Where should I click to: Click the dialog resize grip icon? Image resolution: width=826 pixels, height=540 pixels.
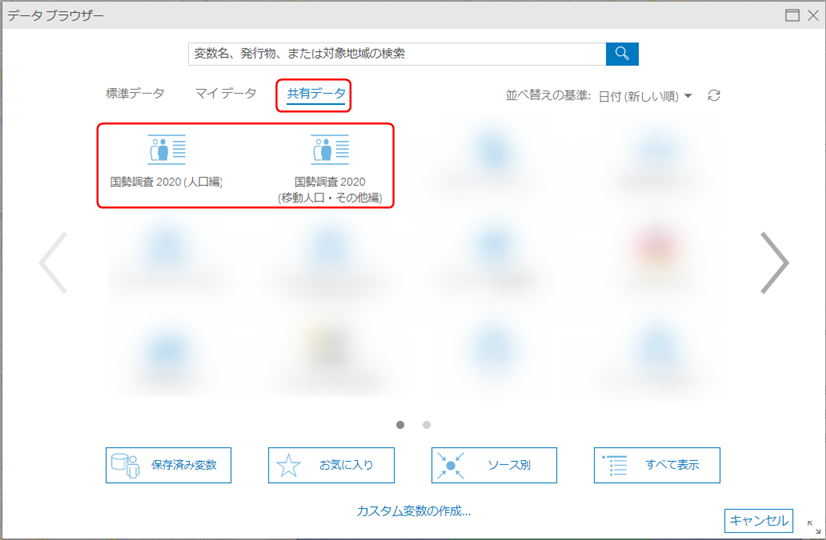(814, 527)
